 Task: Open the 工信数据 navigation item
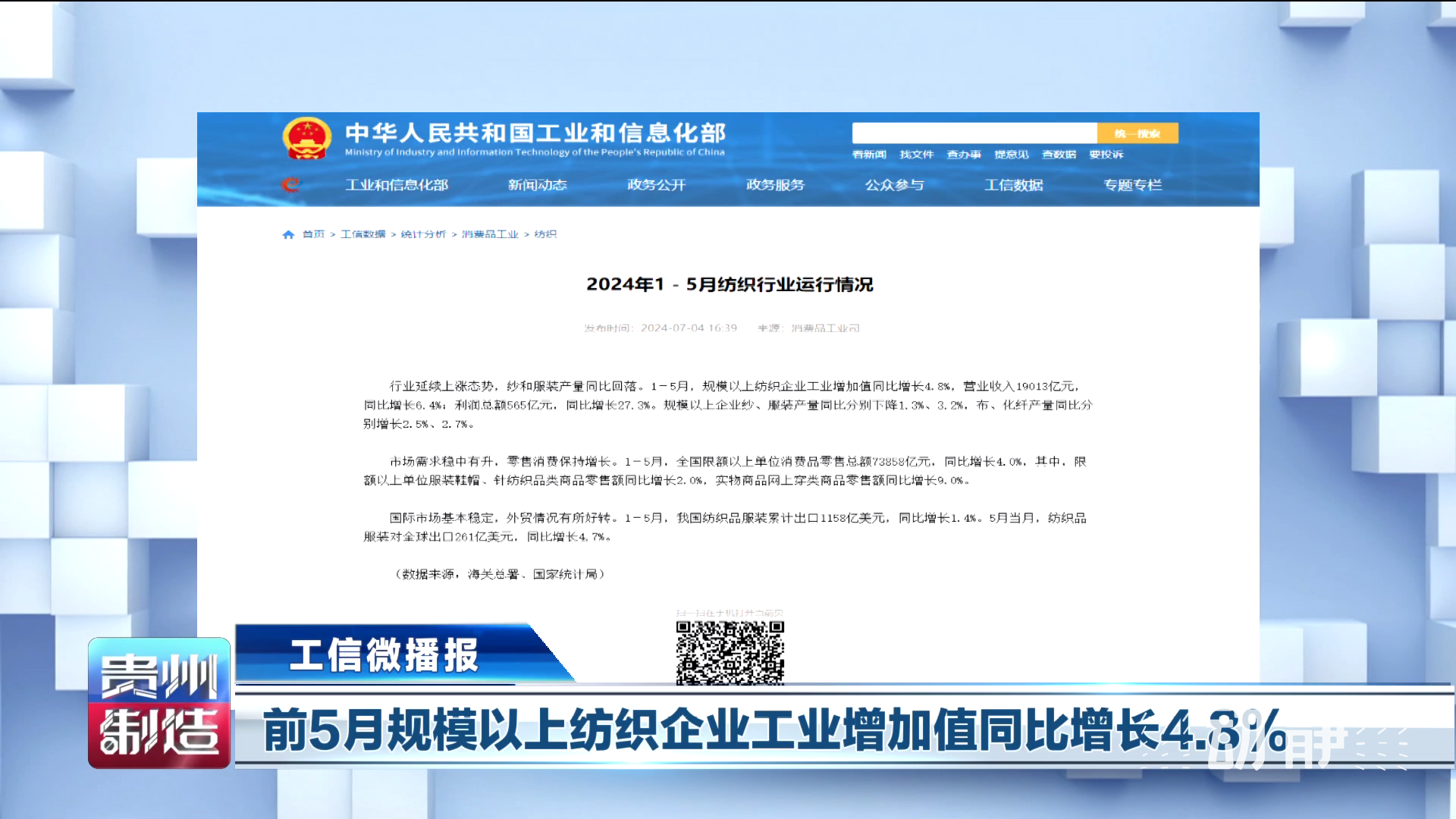coord(1013,185)
